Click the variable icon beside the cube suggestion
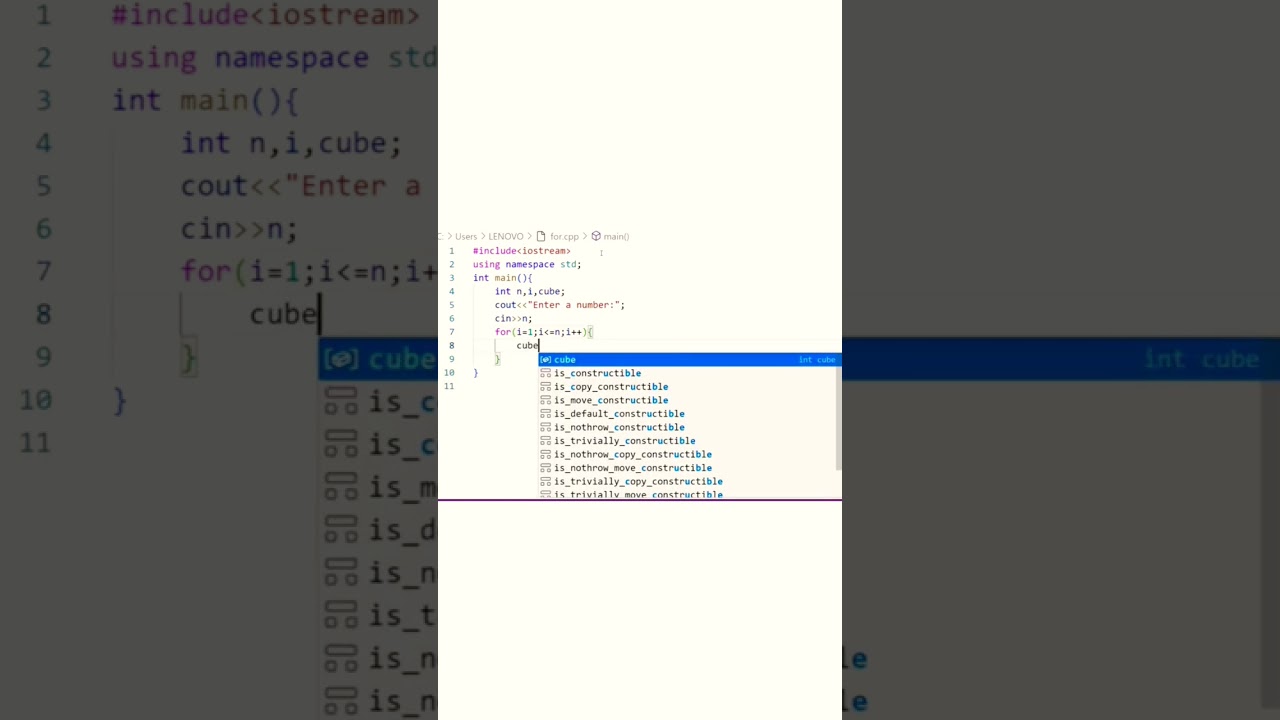The width and height of the screenshot is (1280, 720). pyautogui.click(x=546, y=359)
